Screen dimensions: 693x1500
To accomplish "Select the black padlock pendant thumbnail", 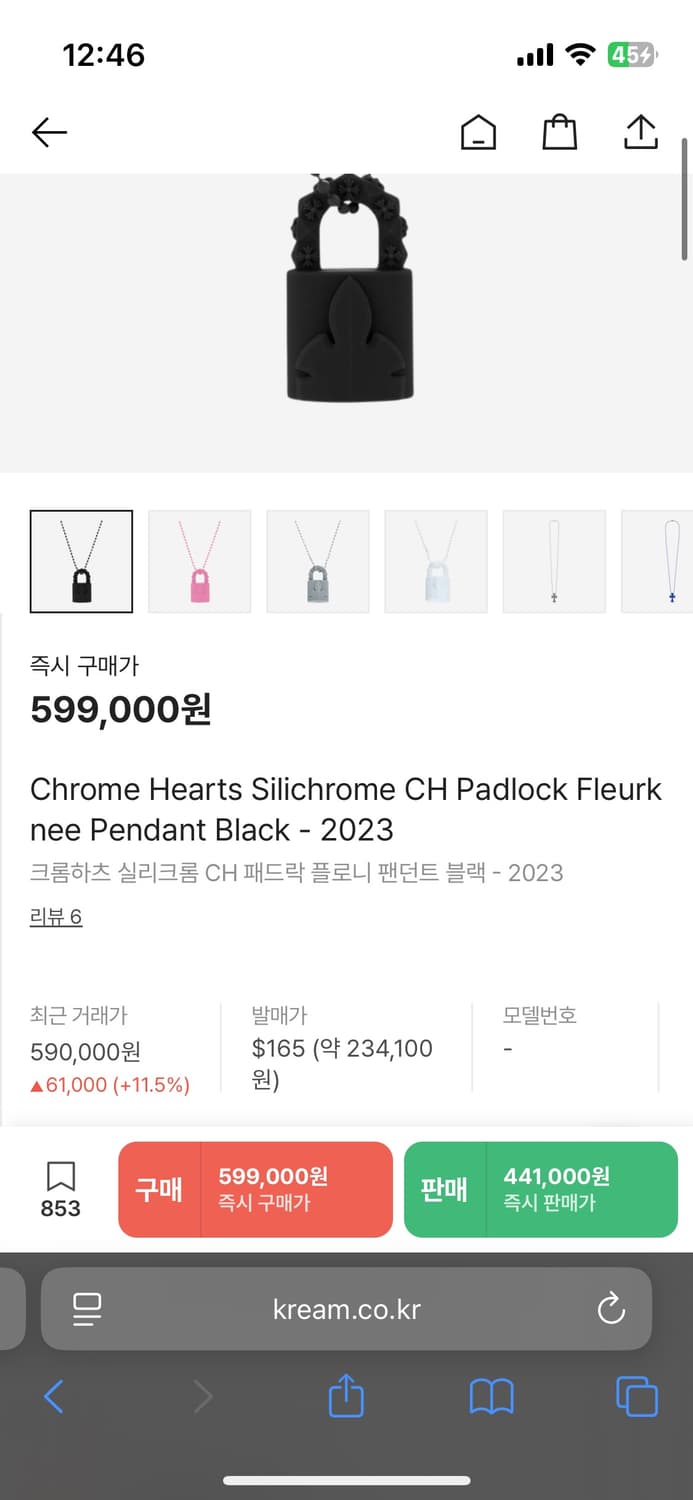I will 82,561.
